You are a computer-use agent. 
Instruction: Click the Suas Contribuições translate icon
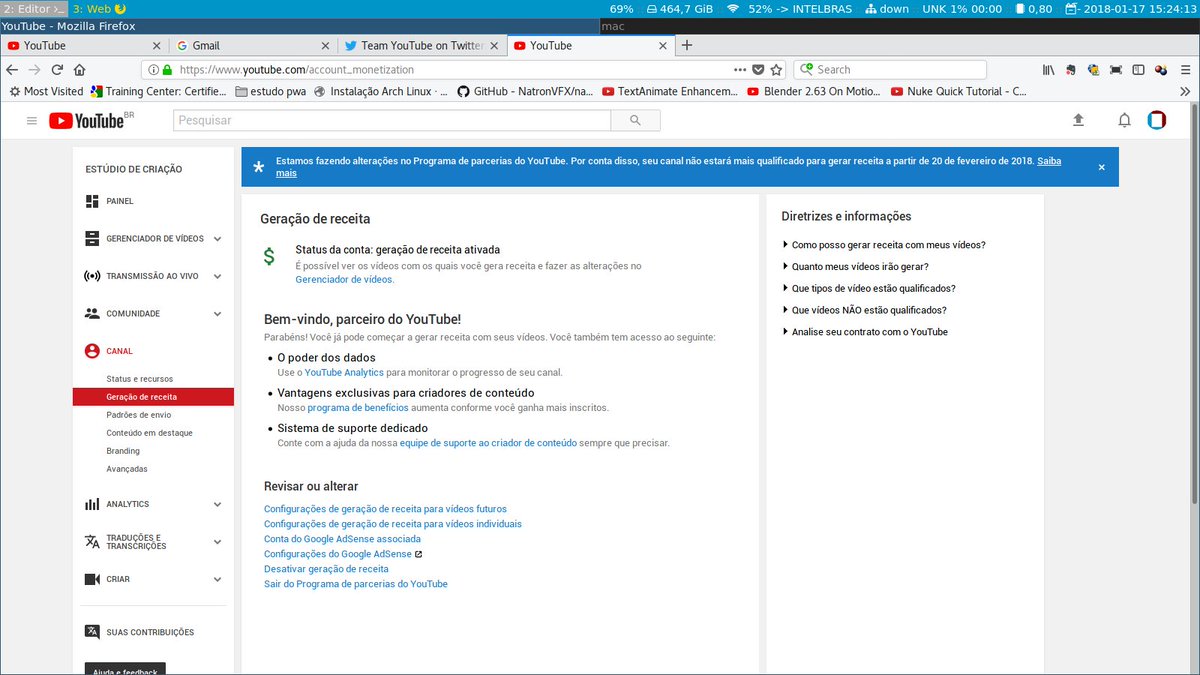tap(92, 632)
